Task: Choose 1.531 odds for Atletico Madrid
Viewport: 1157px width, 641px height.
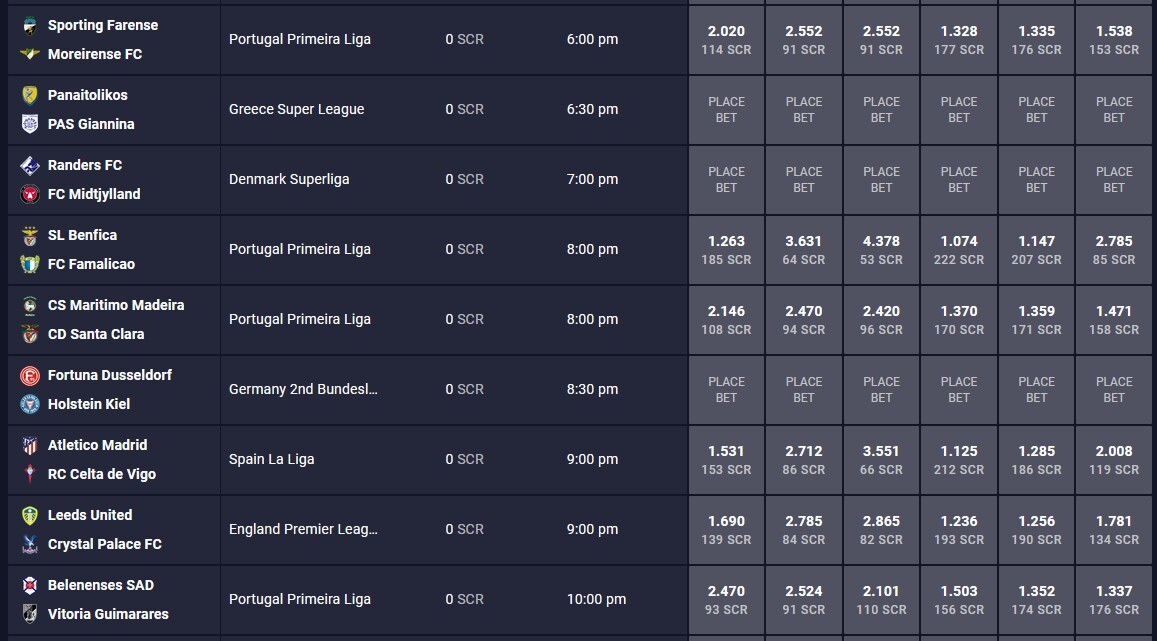Action: point(726,460)
